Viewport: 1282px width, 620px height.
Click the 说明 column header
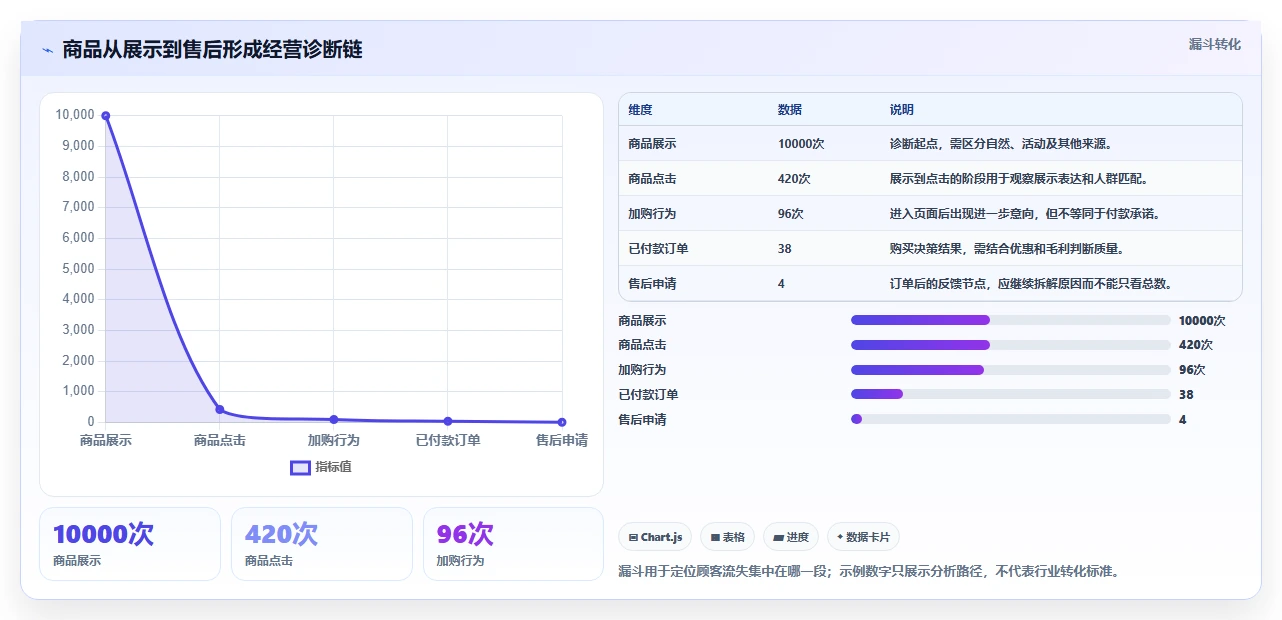(x=902, y=110)
